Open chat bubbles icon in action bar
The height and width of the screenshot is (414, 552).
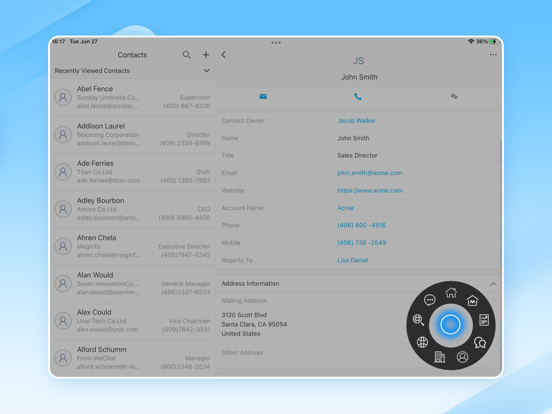[454, 96]
